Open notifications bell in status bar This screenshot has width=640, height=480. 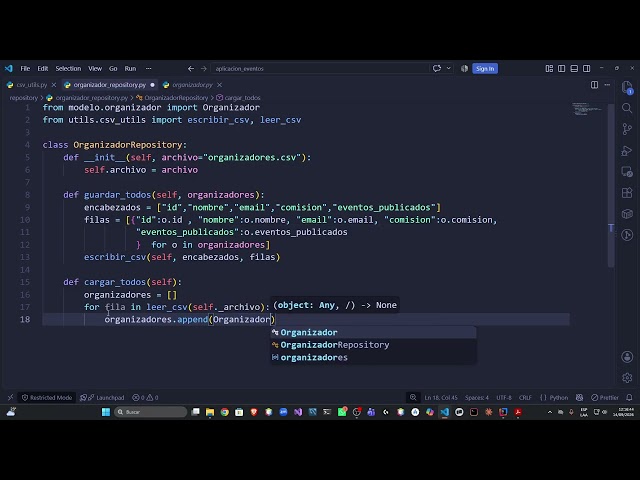[629, 398]
